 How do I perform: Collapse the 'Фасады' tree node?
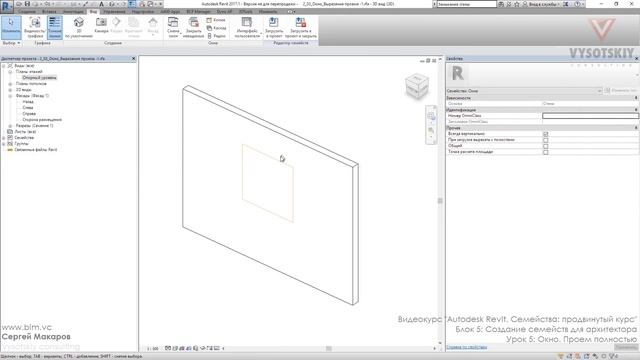pyautogui.click(x=10, y=96)
